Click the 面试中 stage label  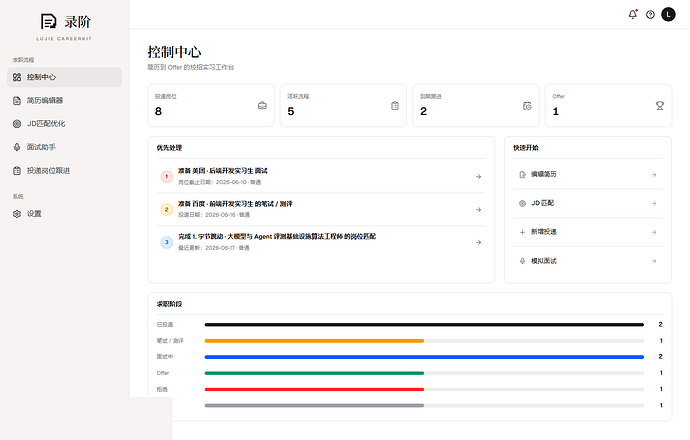pos(165,357)
